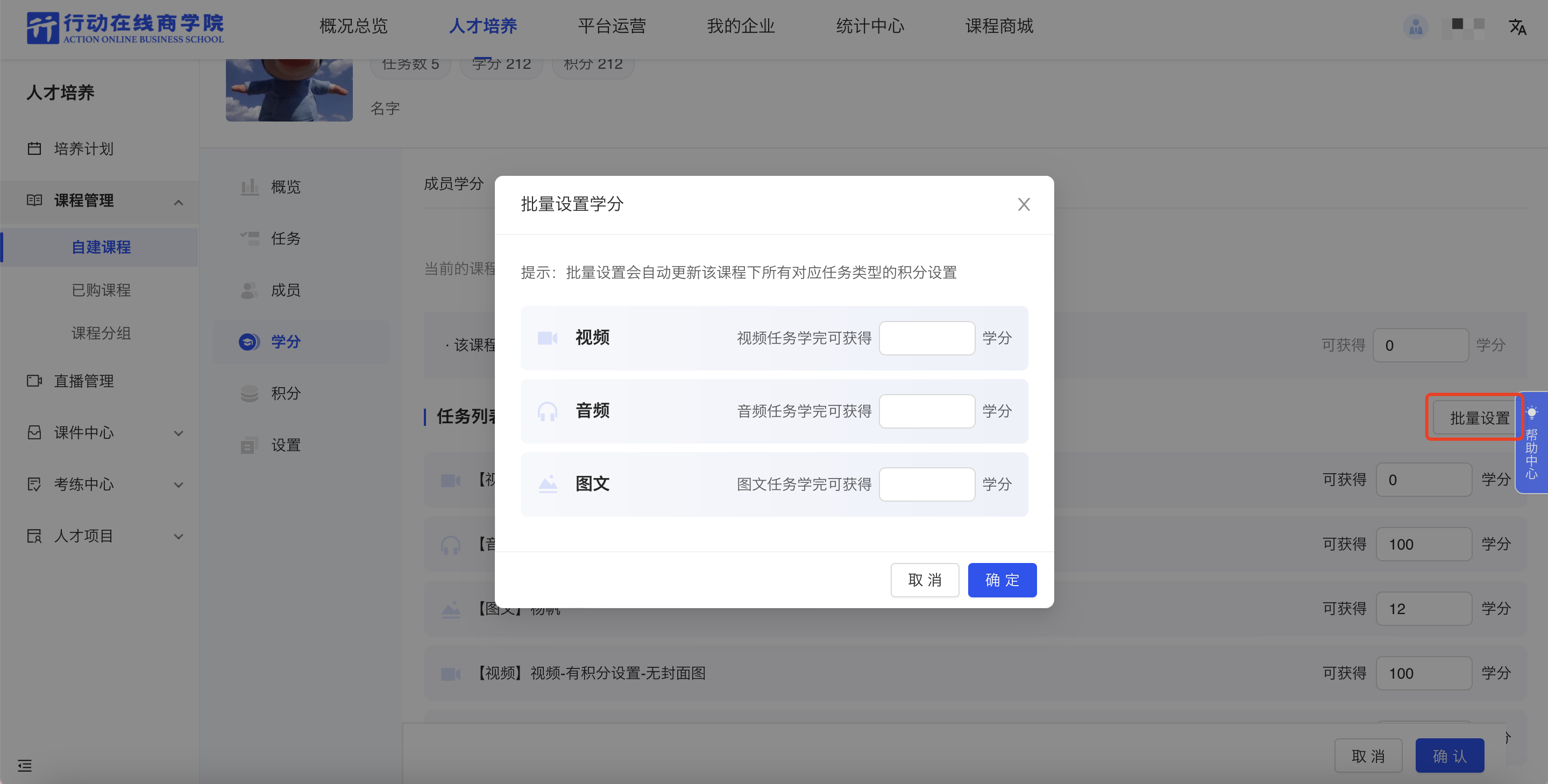Edit credits field for 视频-有积分设置-无封面图
The height and width of the screenshot is (784, 1548).
click(x=1424, y=673)
